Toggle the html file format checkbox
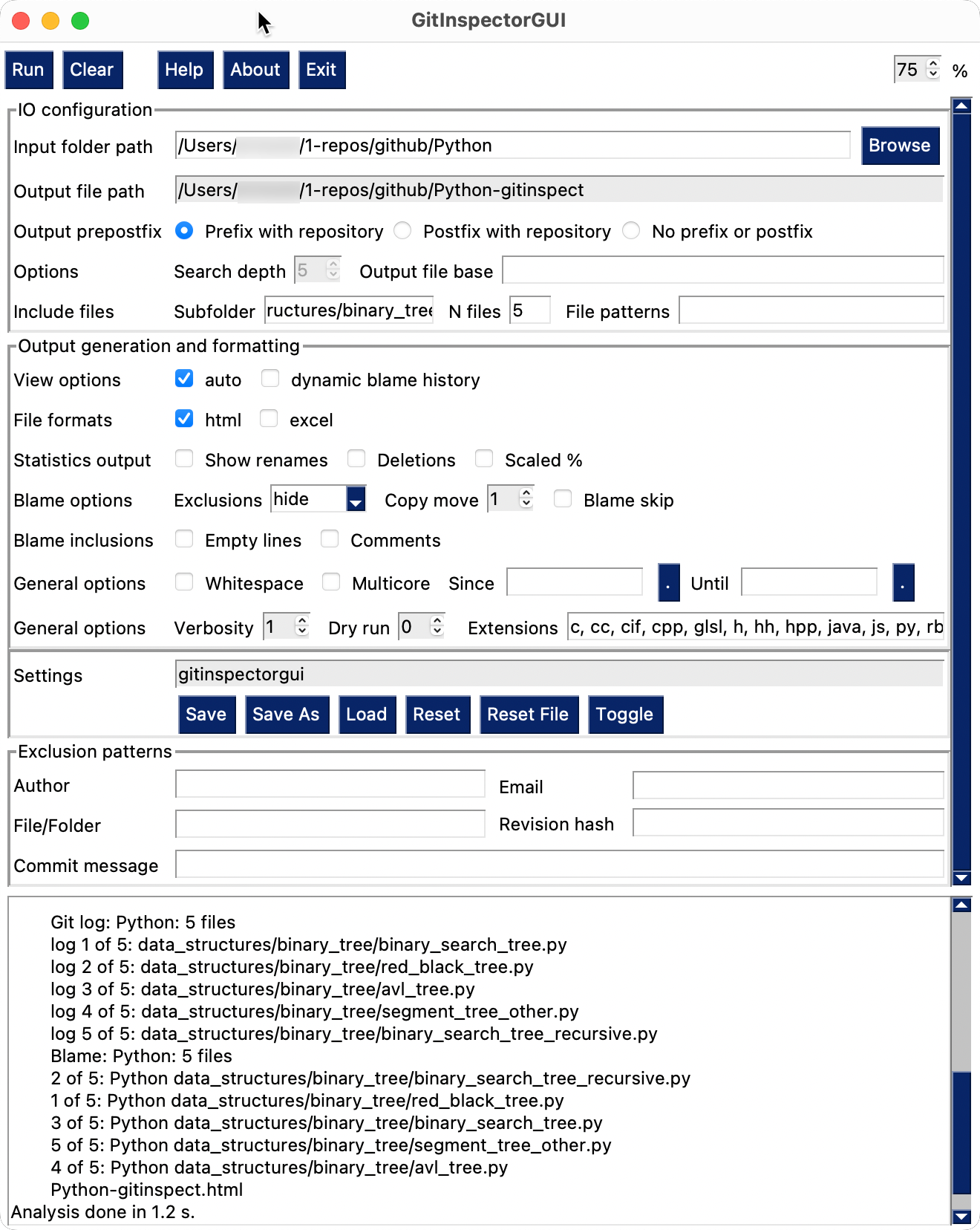980x1230 pixels. [x=184, y=419]
